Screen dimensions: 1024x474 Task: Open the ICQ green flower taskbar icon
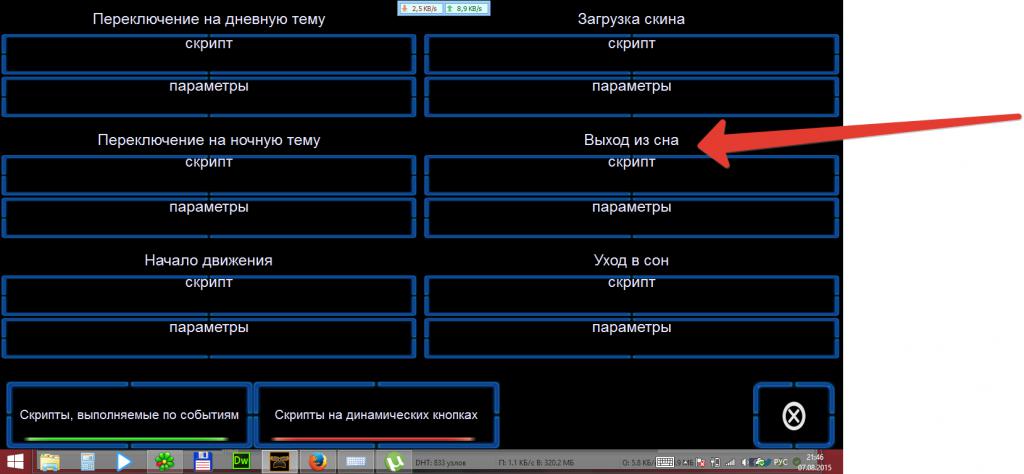point(164,462)
